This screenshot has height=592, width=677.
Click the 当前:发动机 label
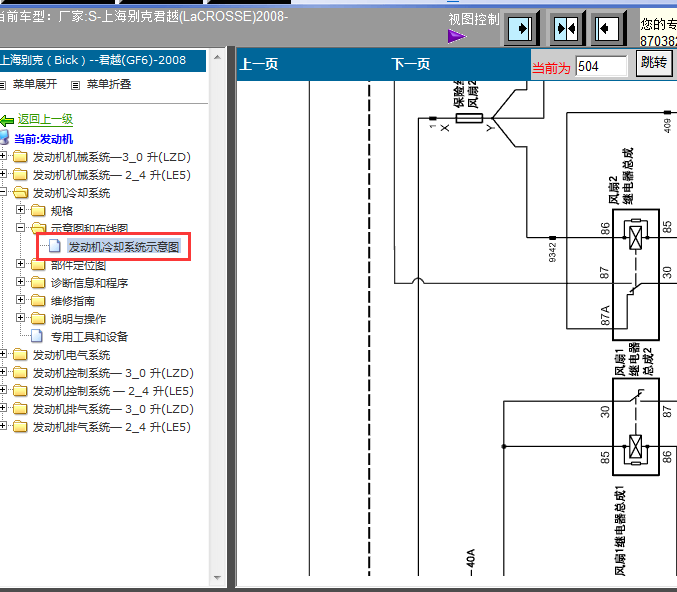tap(44, 139)
